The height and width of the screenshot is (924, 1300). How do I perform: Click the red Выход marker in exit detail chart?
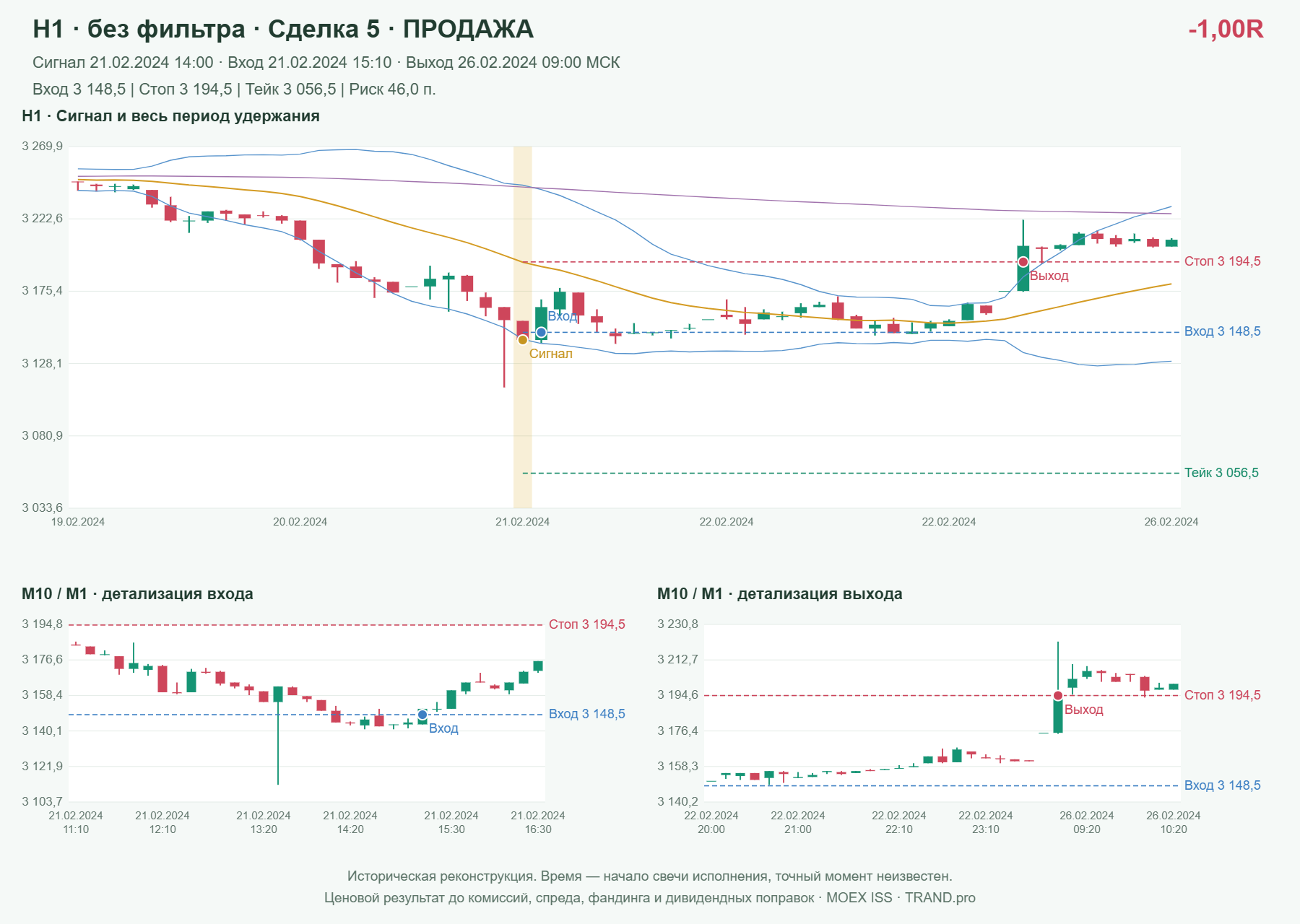point(1058,696)
